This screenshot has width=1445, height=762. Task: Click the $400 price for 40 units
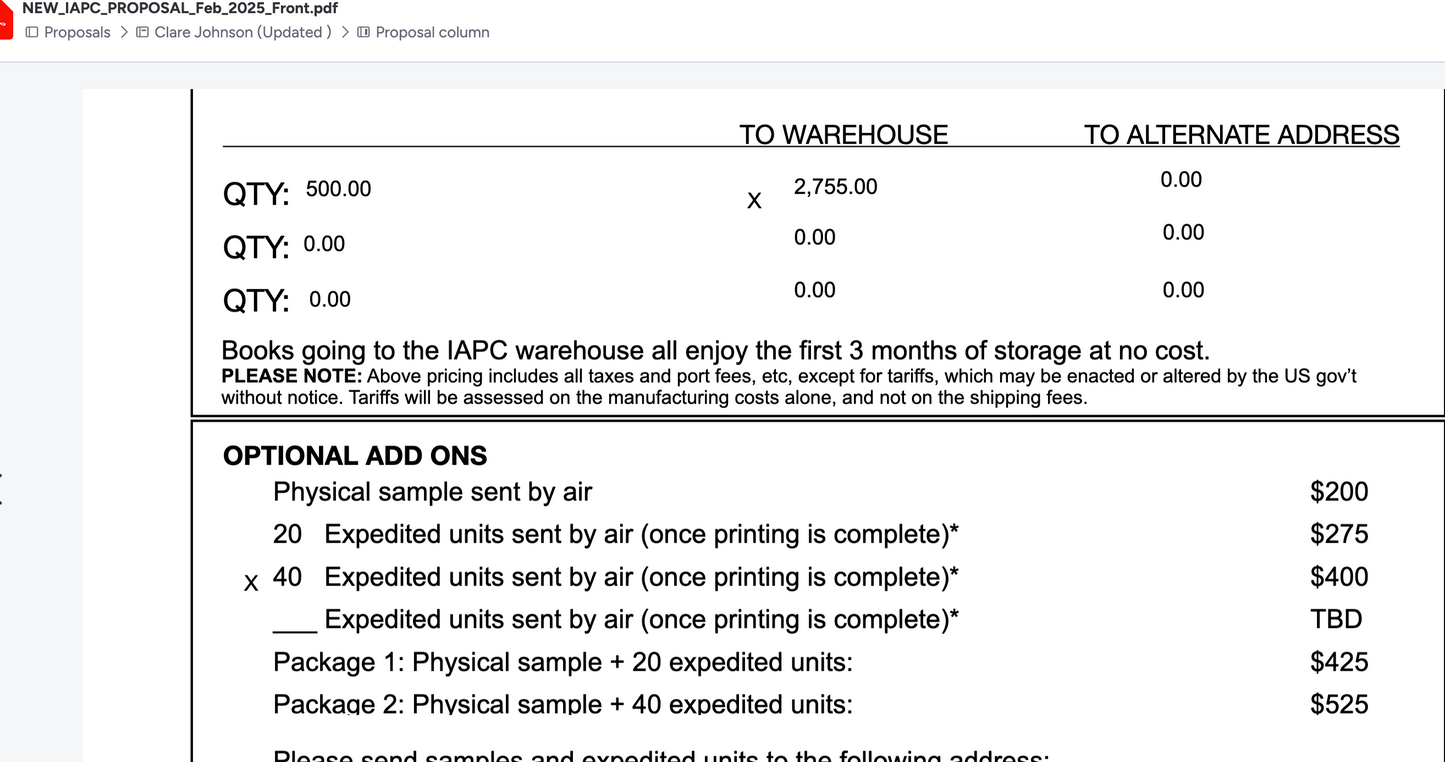(1339, 577)
